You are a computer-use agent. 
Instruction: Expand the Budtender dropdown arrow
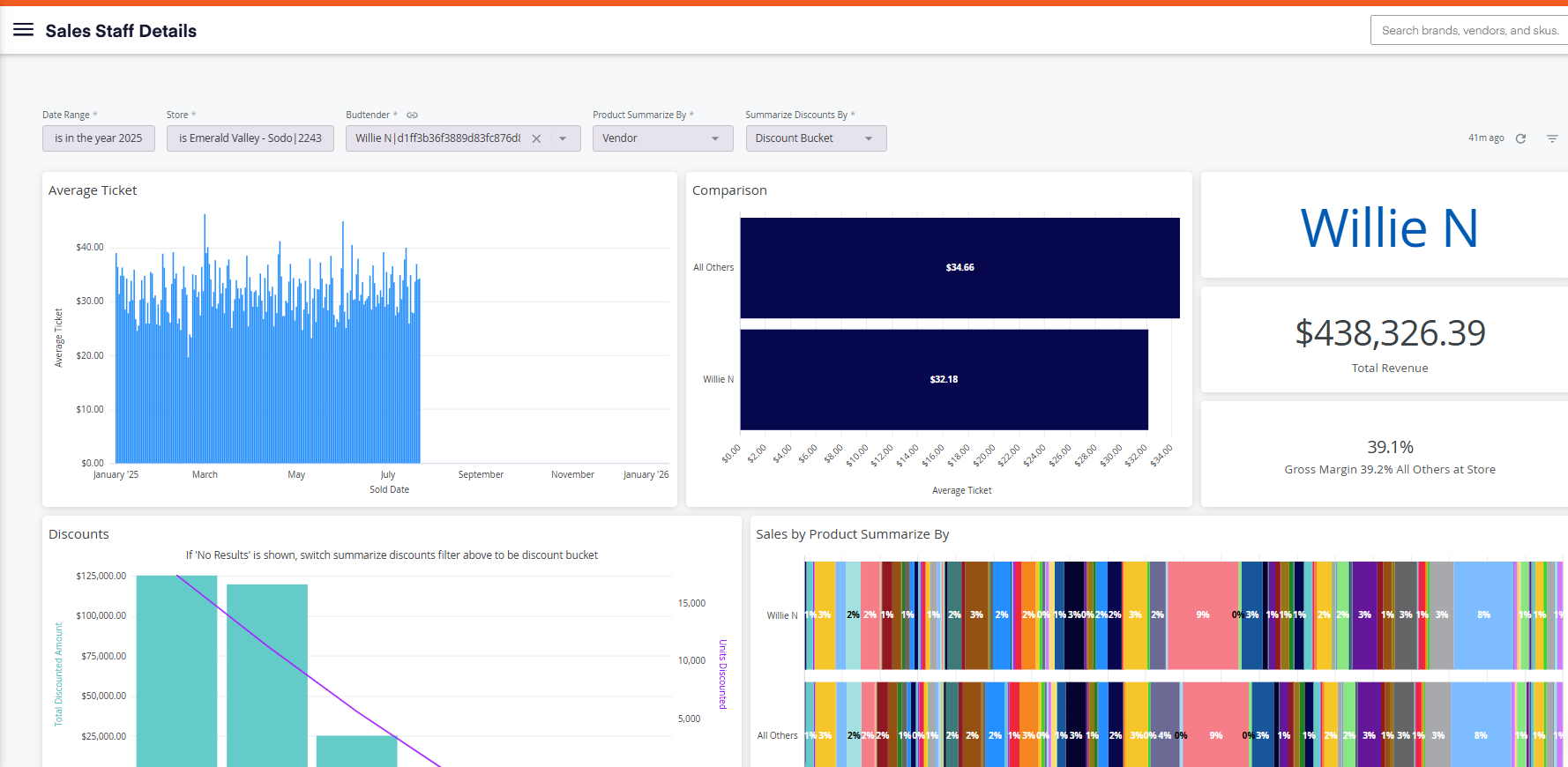[x=563, y=138]
